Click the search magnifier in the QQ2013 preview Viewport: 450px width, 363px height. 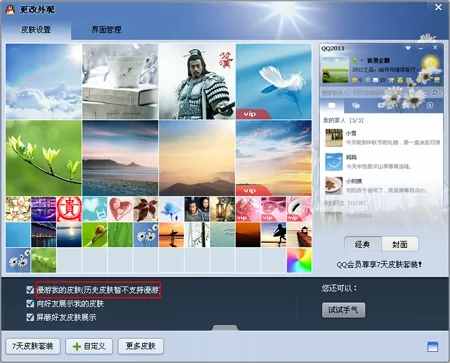point(435,92)
